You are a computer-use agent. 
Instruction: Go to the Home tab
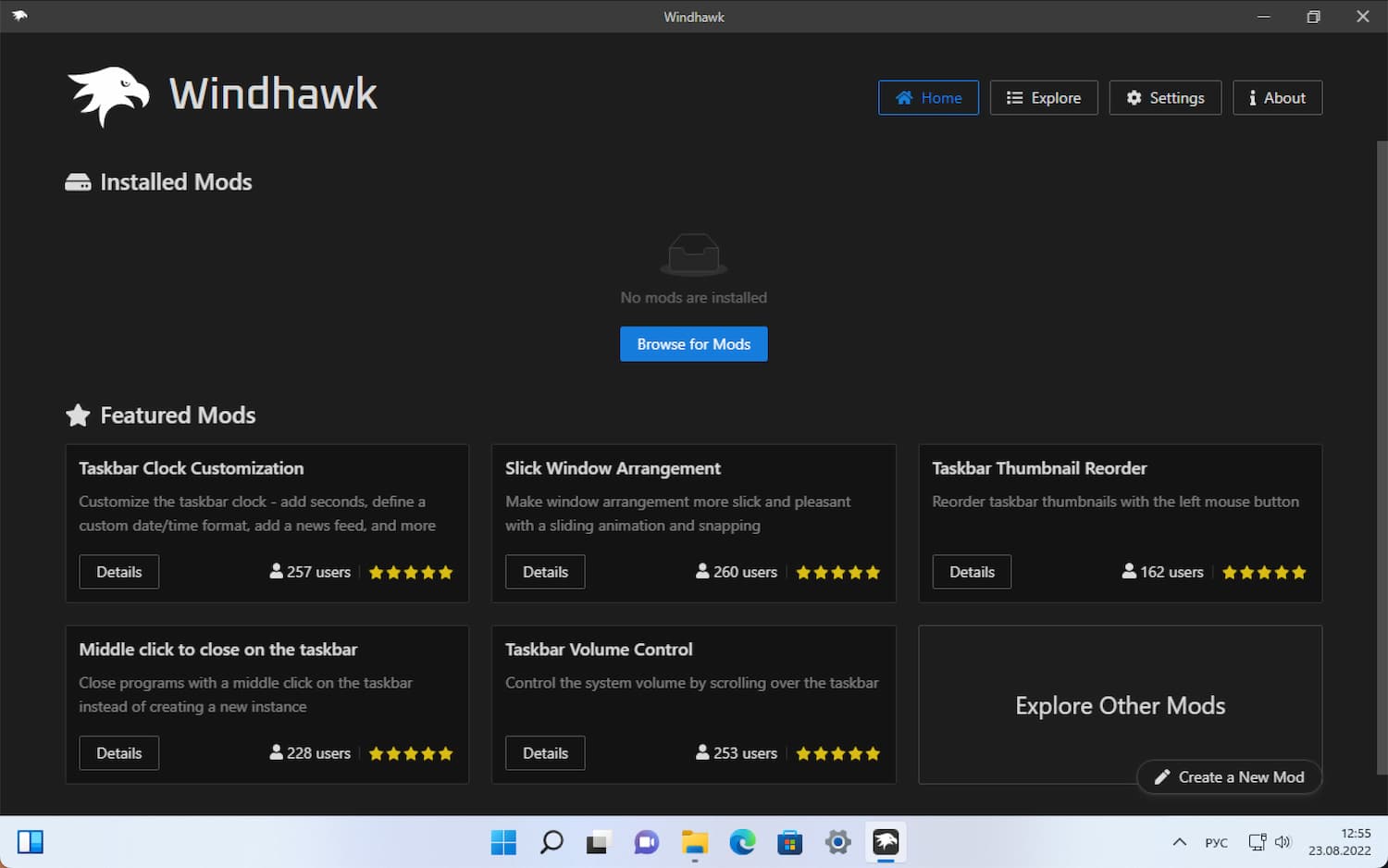coord(928,98)
